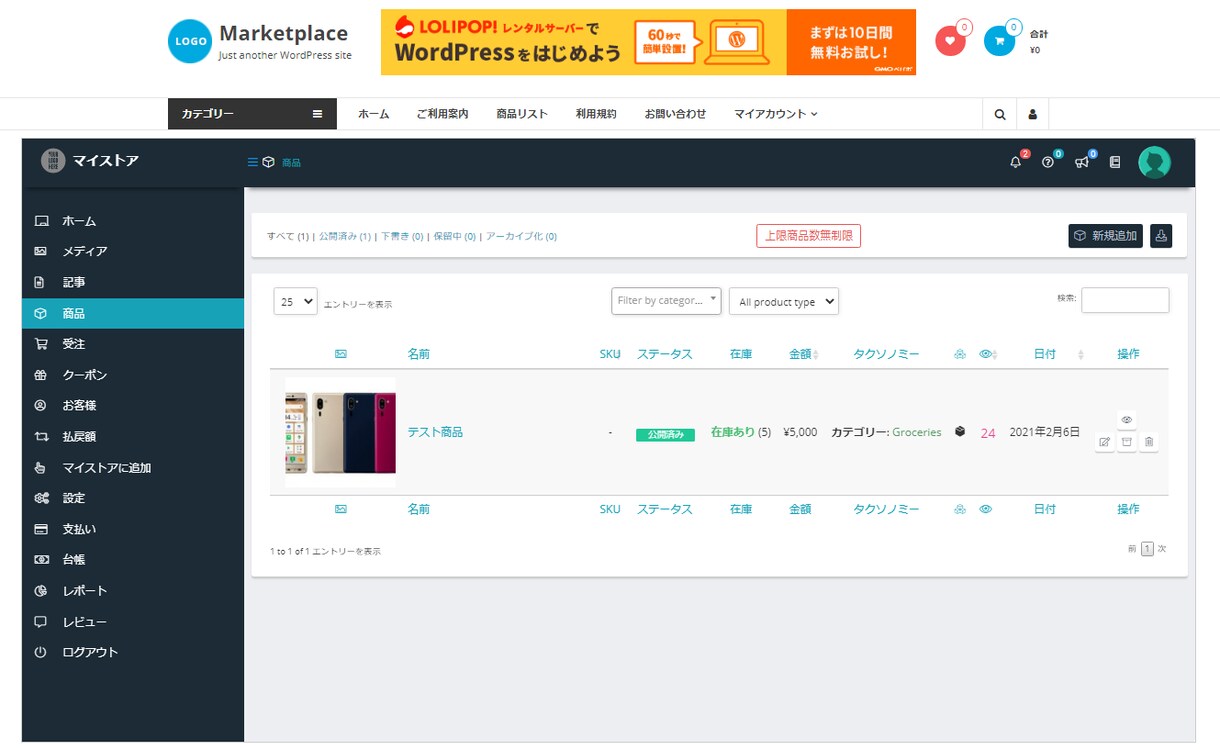Filter by 公開済み (1) status link
This screenshot has width=1220, height=750.
point(345,237)
